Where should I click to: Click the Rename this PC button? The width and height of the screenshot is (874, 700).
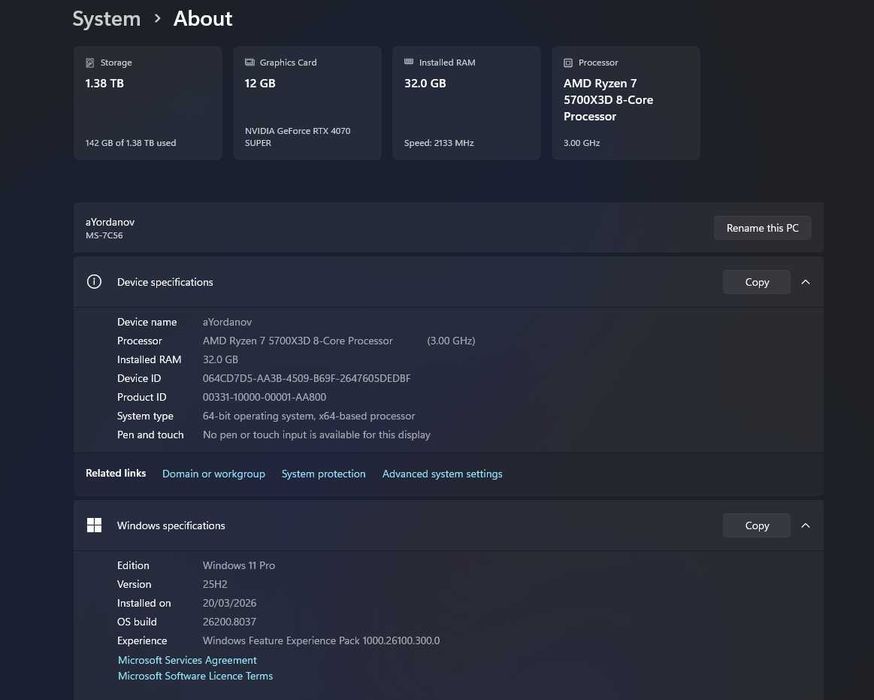click(x=762, y=228)
